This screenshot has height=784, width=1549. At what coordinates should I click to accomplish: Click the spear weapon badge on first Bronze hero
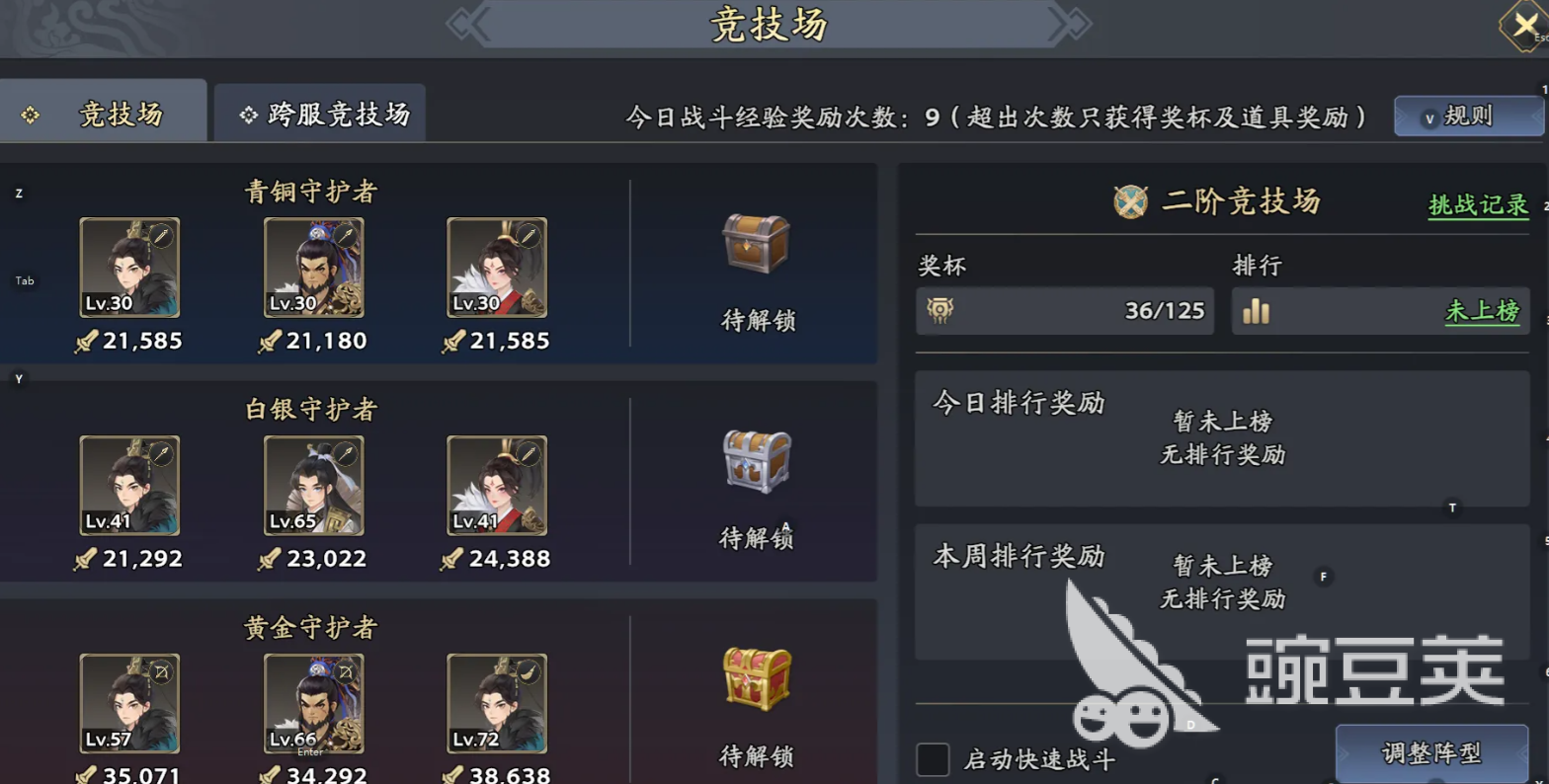coord(161,235)
